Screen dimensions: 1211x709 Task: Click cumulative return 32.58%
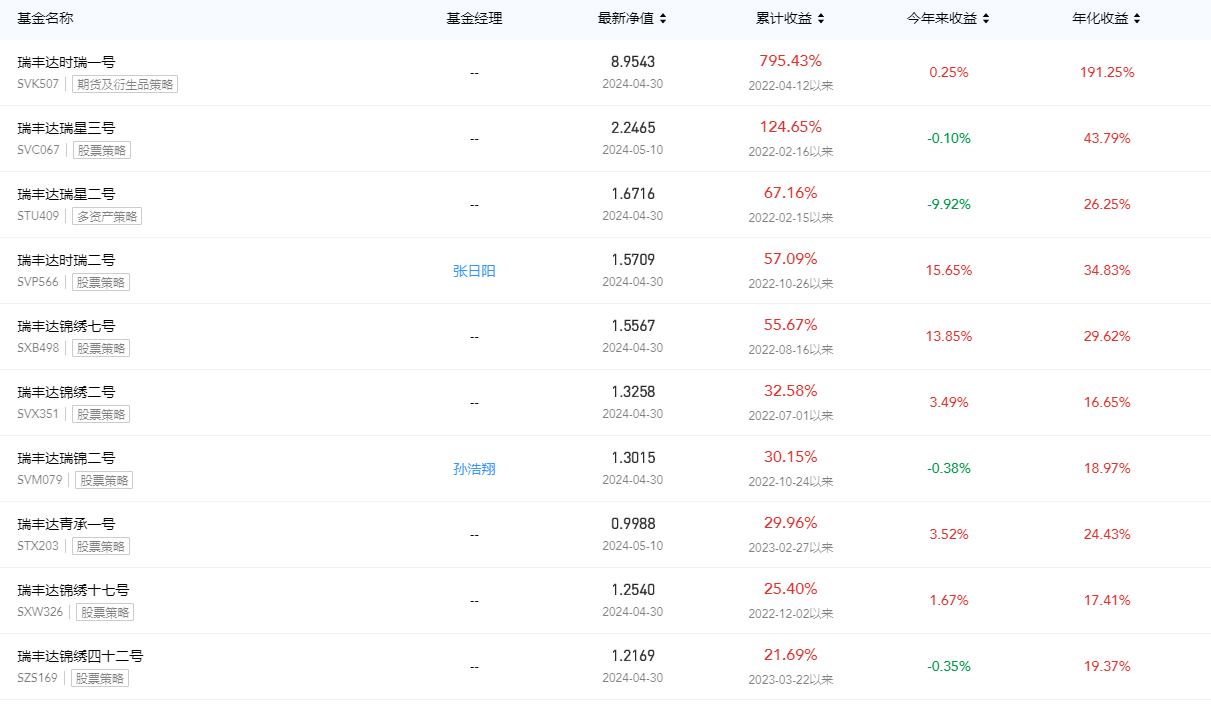[790, 391]
